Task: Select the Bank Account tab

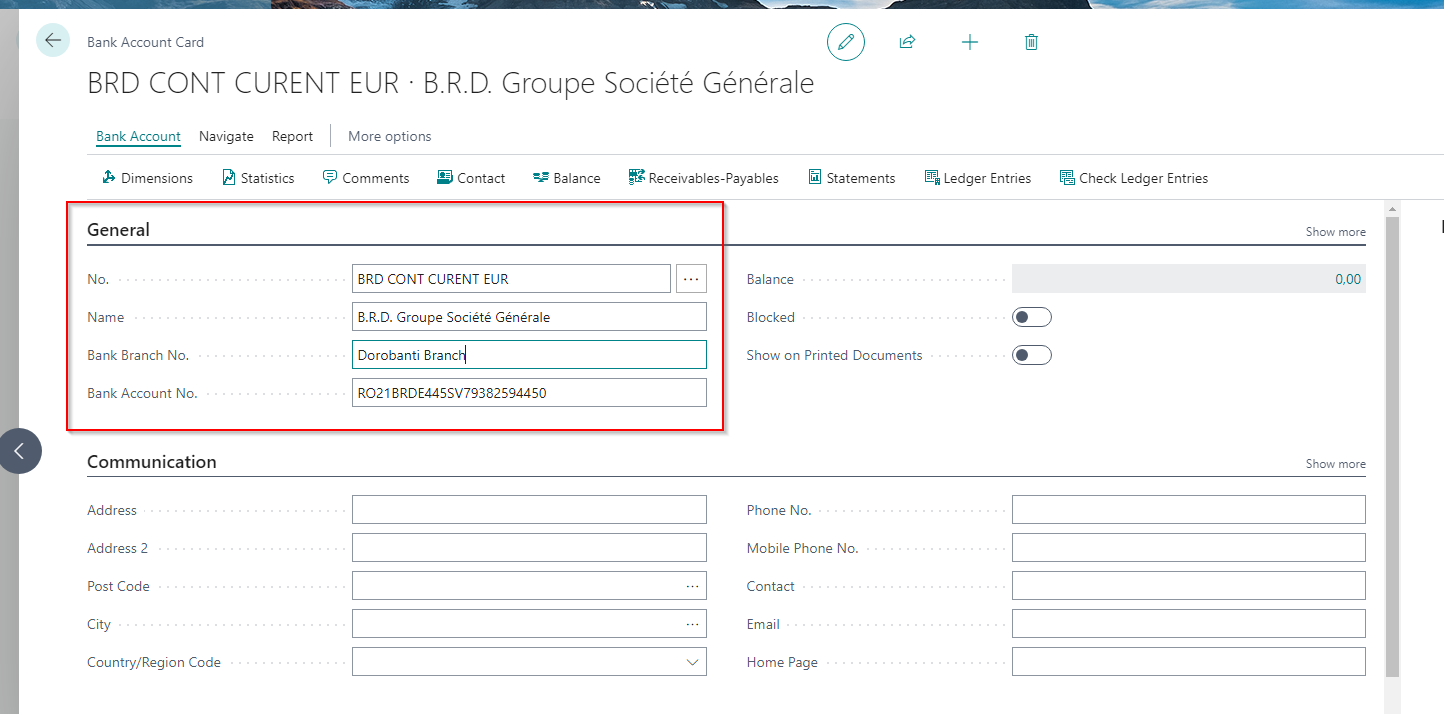Action: click(x=138, y=136)
